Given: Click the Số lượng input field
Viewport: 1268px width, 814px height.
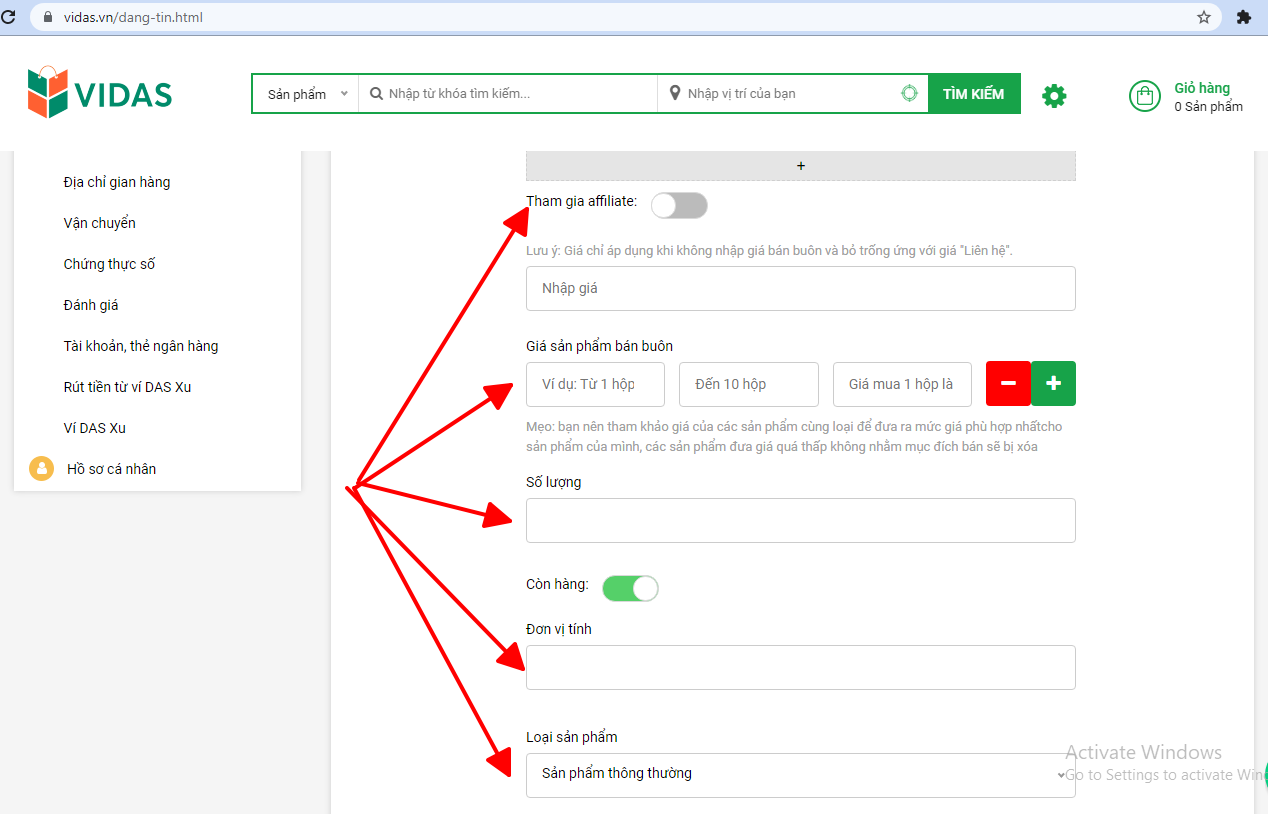Looking at the screenshot, I should [800, 520].
